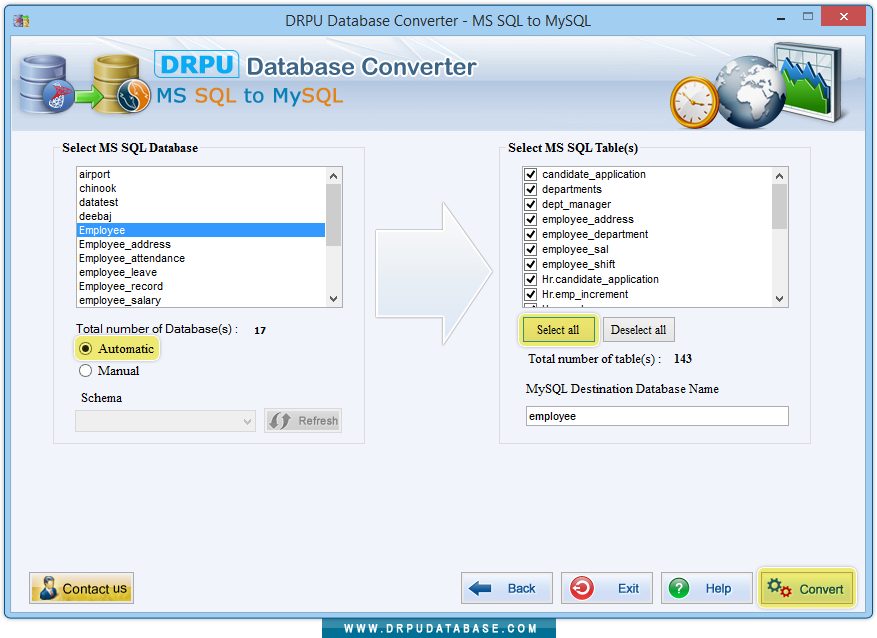Click database list scroll down arrow
Image resolution: width=877 pixels, height=638 pixels.
pos(333,299)
